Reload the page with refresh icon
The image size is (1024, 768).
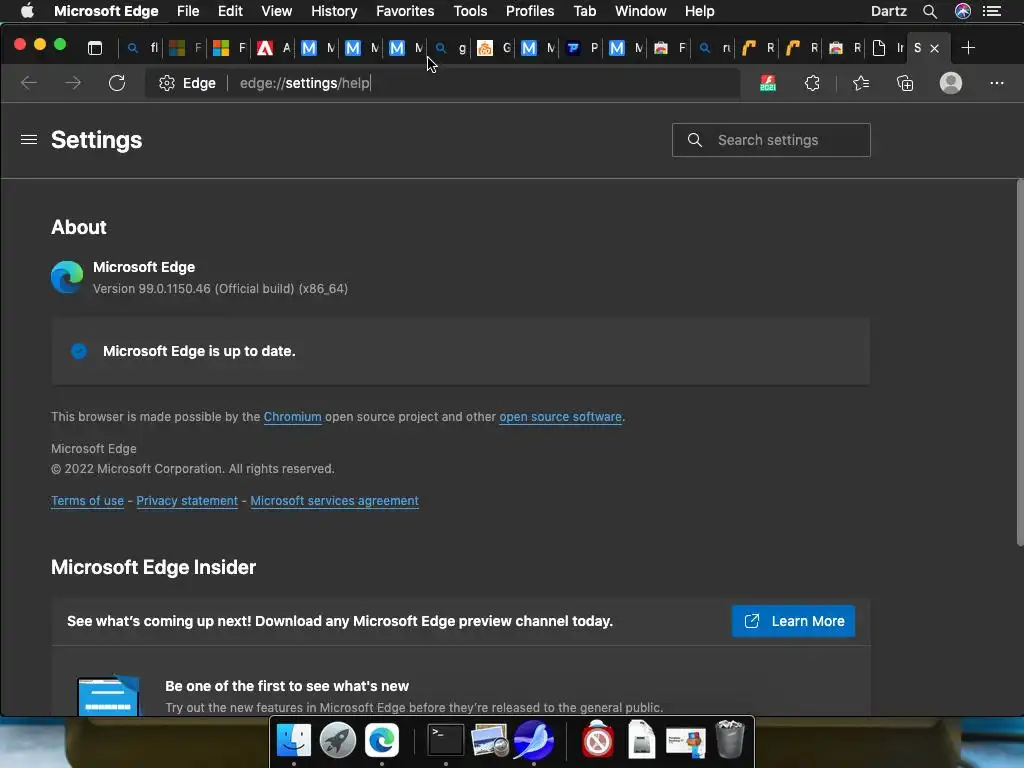[x=117, y=83]
